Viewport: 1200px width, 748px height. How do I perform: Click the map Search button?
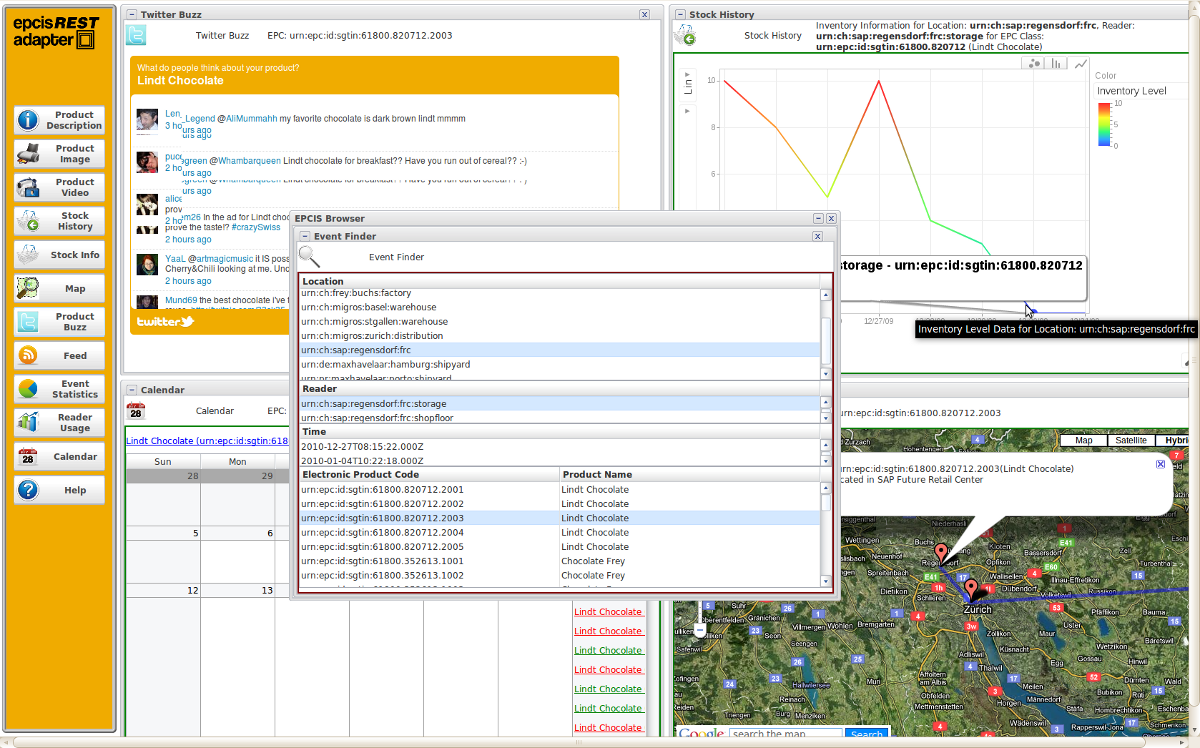click(x=866, y=735)
